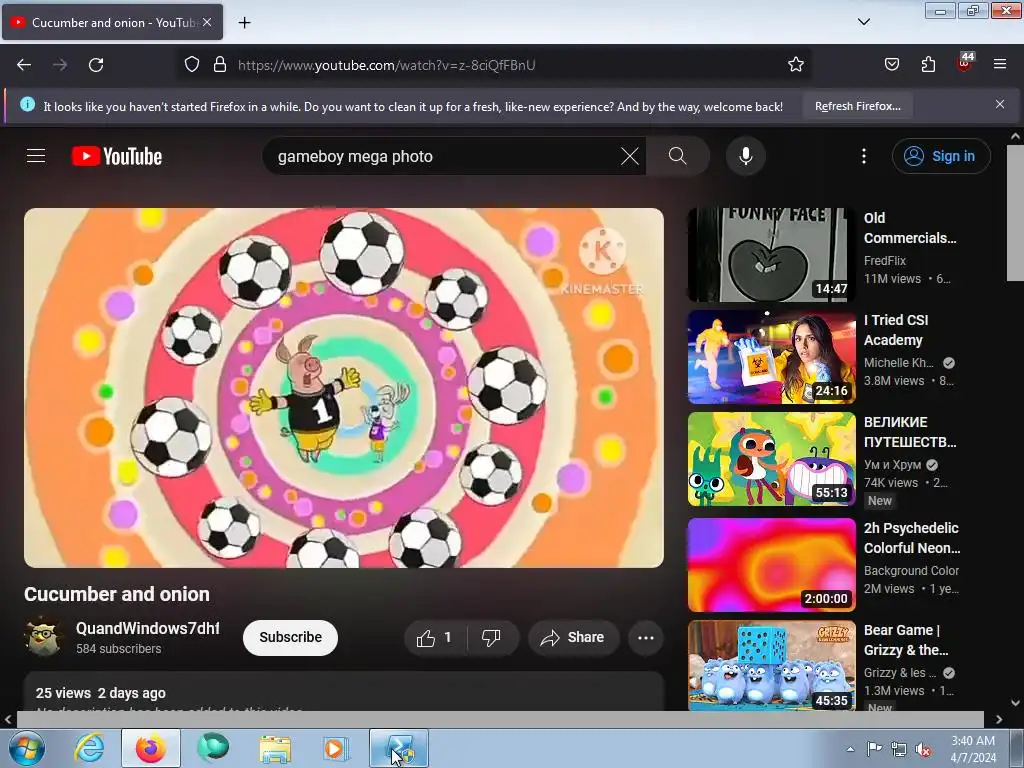1024x768 pixels.
Task: Bookmark this page with star icon
Action: (795, 65)
